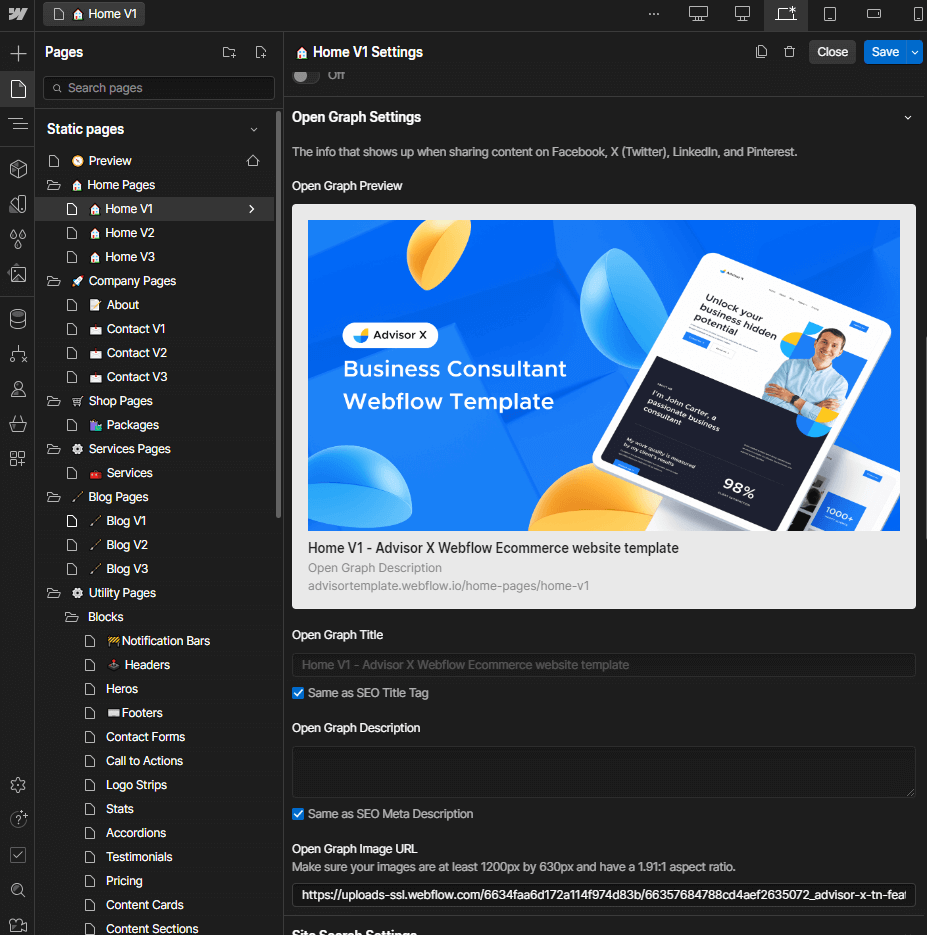Open the Logic flows icon
Screen dimensions: 927x935
coord(18,354)
